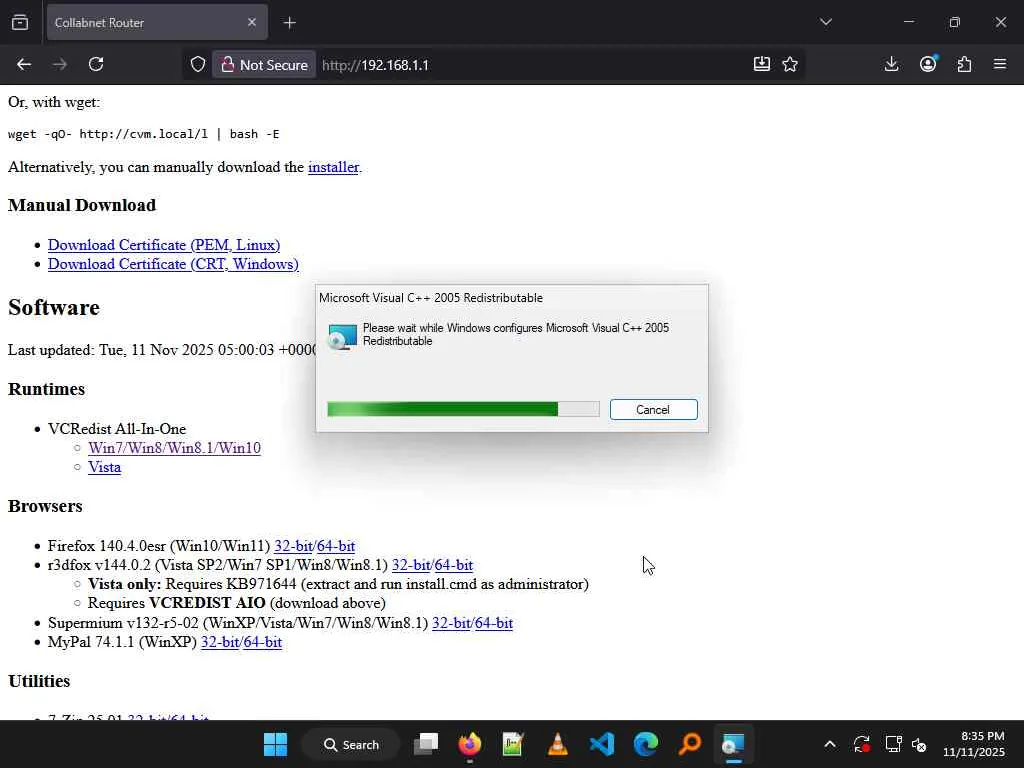Open Visual Studio Code from taskbar

(601, 744)
